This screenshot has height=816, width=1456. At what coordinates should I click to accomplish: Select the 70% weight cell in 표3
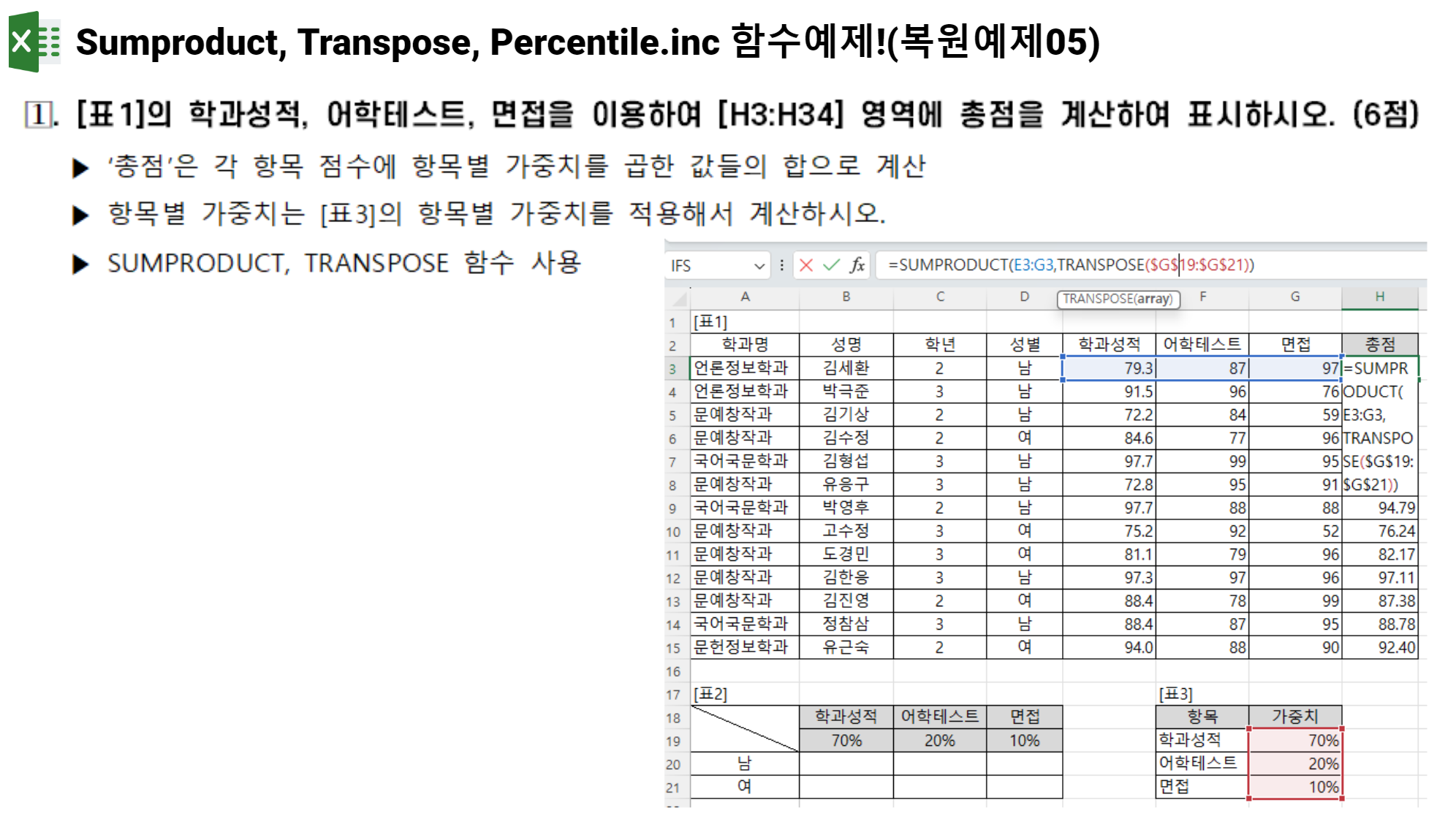tap(1295, 740)
